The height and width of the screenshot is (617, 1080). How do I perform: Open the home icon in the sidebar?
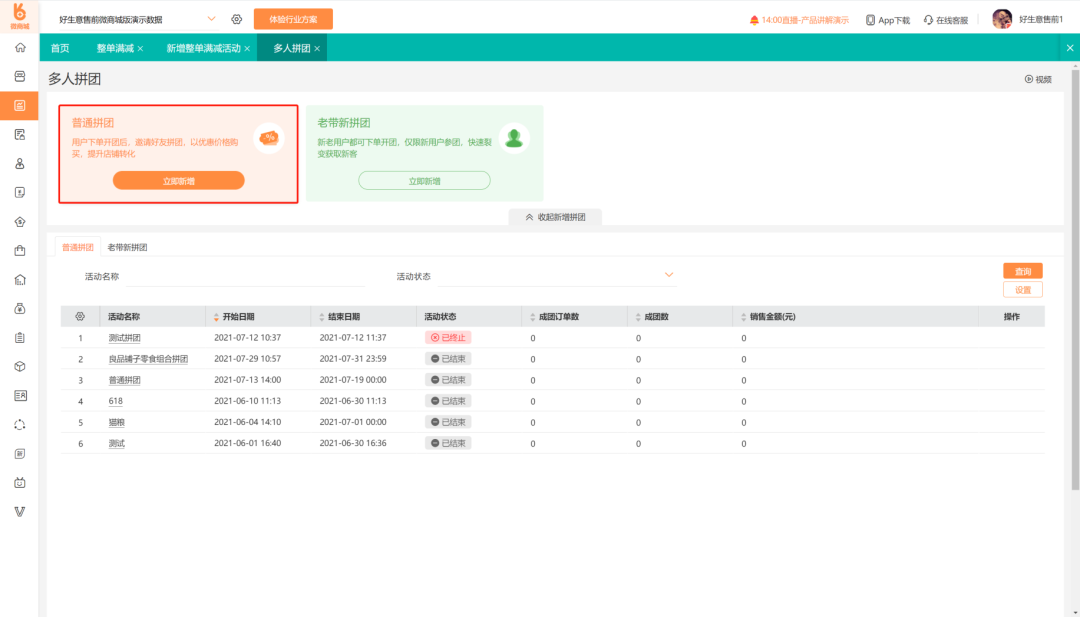[x=20, y=48]
